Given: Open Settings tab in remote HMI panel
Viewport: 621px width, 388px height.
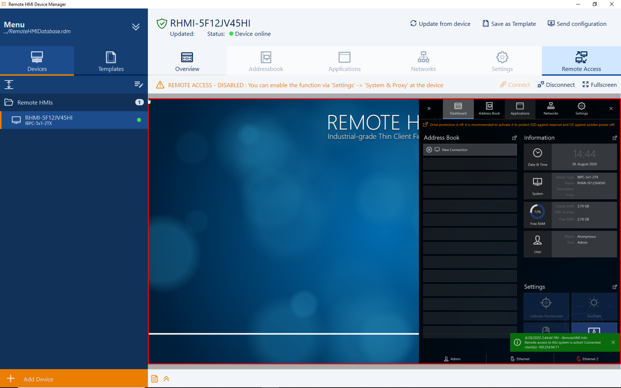Looking at the screenshot, I should (581, 109).
